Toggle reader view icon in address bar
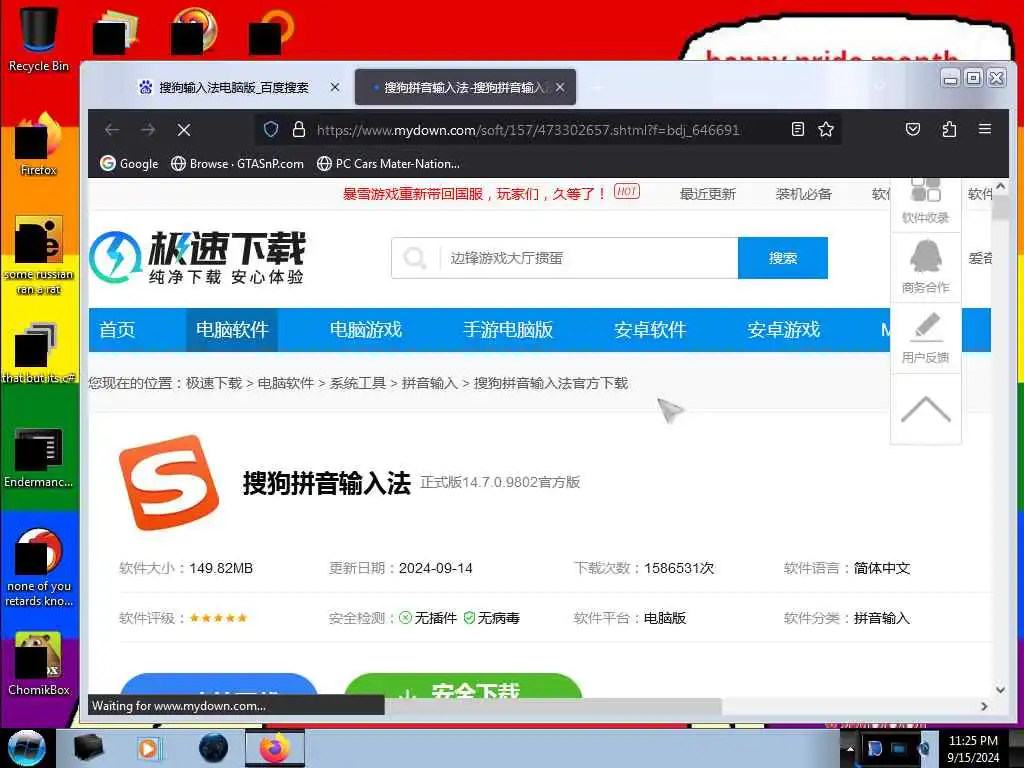Screen dimensions: 1024x768 tap(797, 129)
